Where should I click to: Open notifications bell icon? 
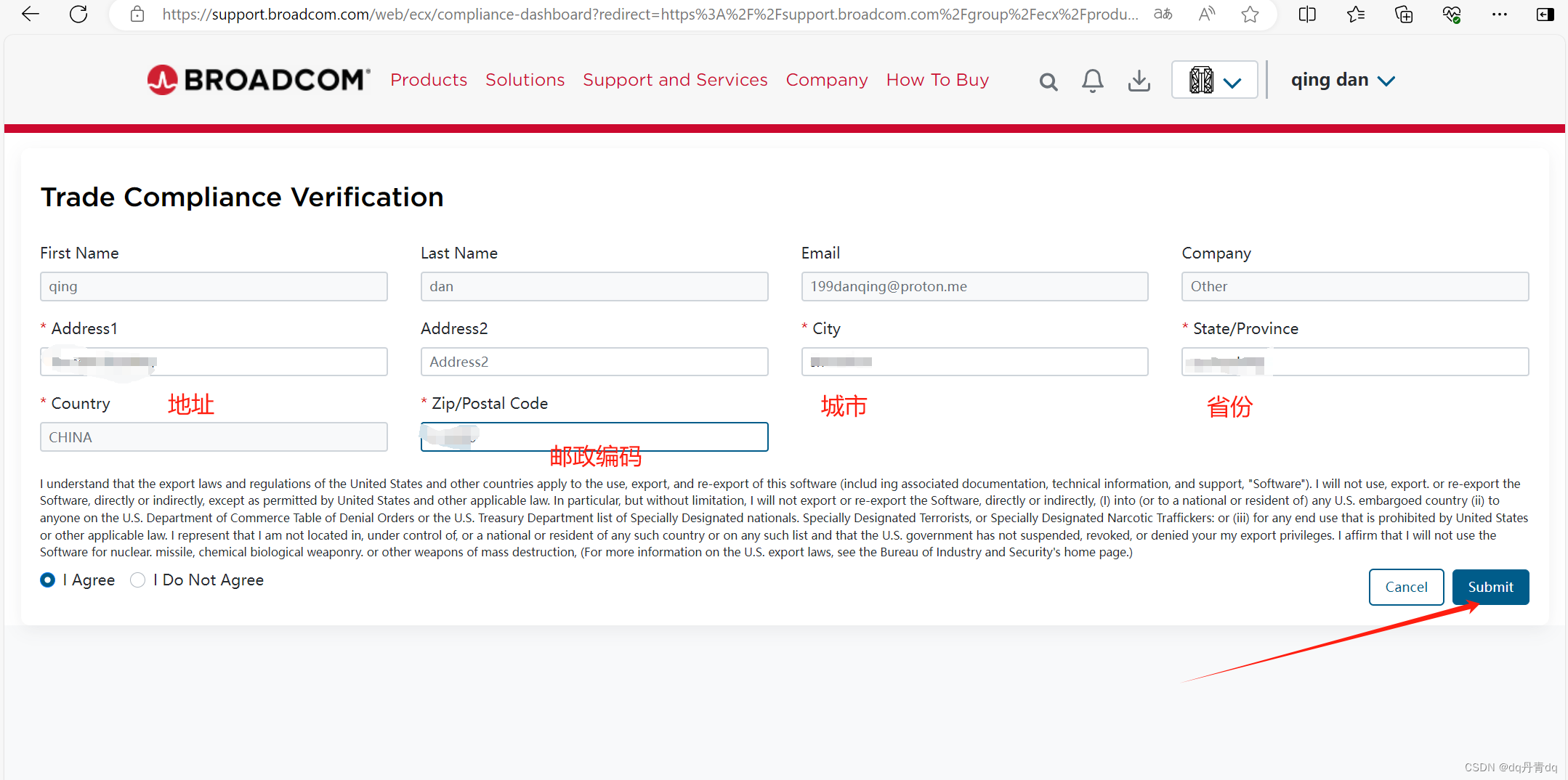click(x=1092, y=81)
